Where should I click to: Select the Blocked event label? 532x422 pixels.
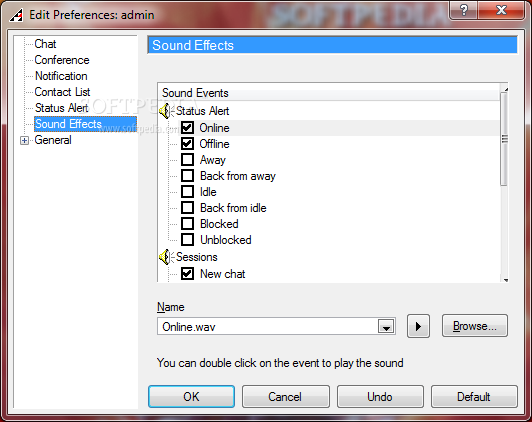[219, 224]
